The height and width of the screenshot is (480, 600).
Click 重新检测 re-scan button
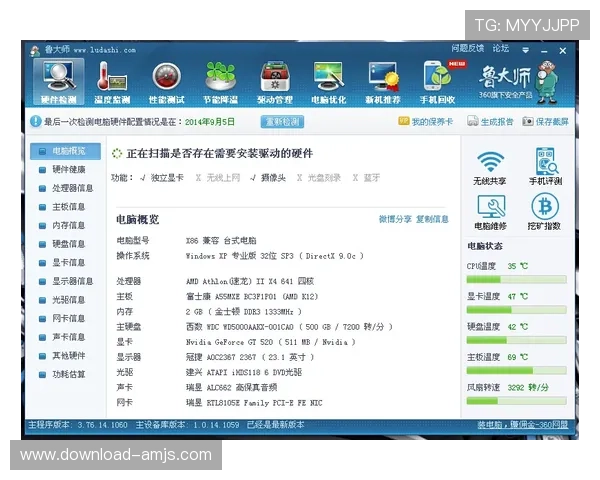pos(282,122)
